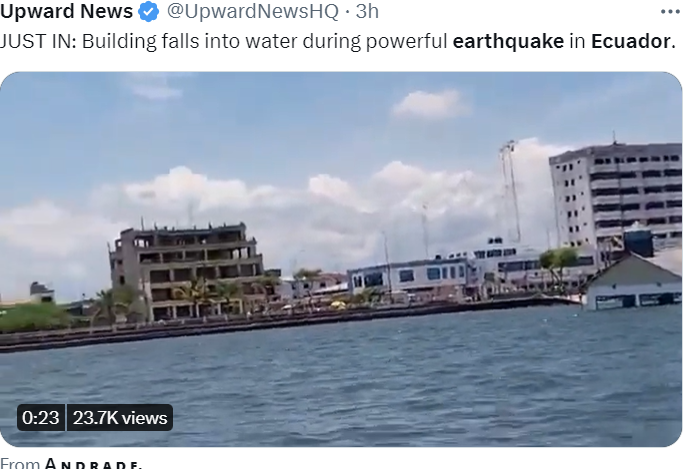Open the tweet via the 3h timestamp
The image size is (693, 469).
367,11
